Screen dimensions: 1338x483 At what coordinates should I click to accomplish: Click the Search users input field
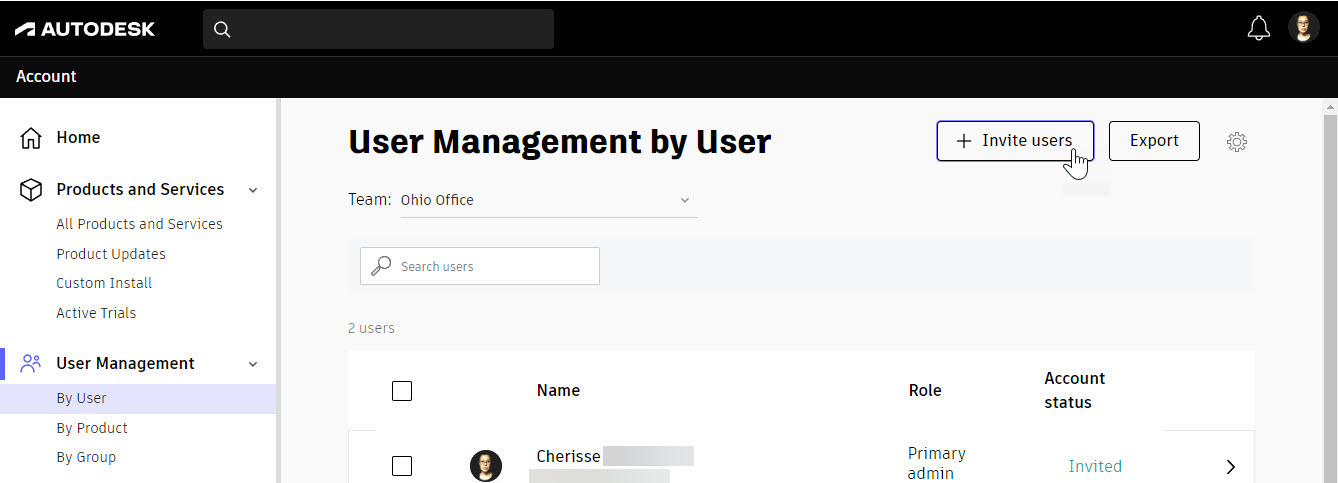click(480, 266)
